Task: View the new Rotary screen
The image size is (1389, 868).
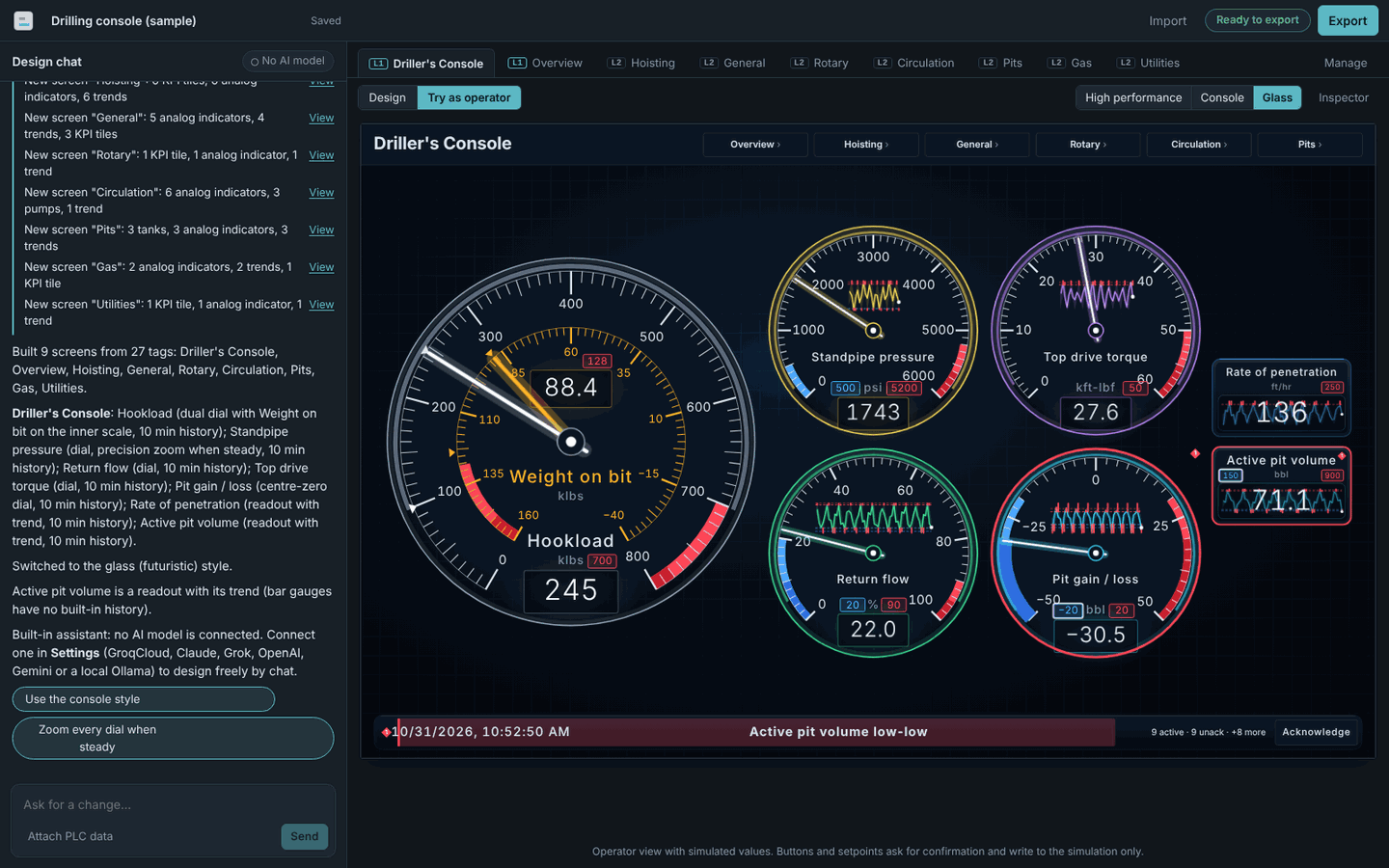Action: 321,155
